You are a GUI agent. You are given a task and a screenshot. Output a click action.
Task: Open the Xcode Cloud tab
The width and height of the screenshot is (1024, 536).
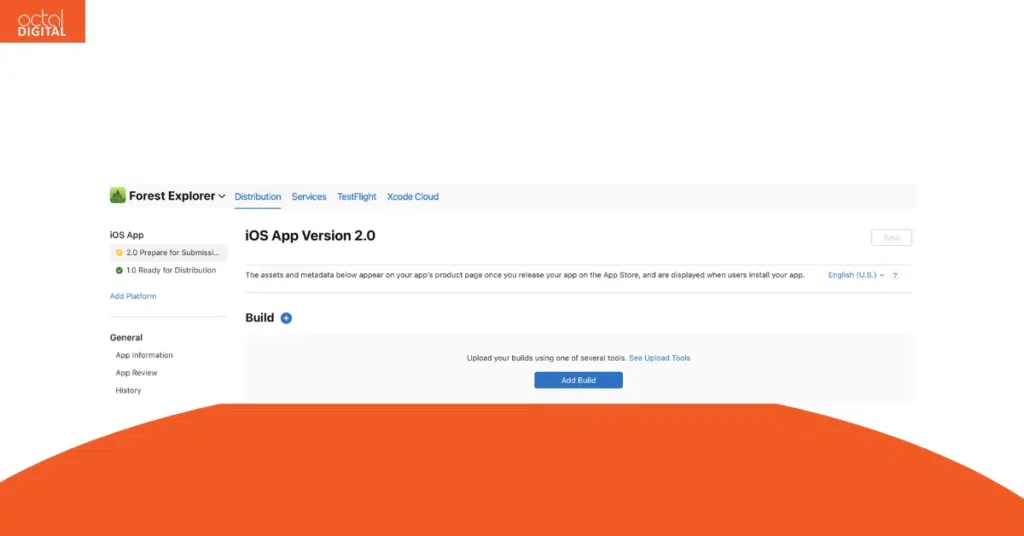pyautogui.click(x=413, y=197)
